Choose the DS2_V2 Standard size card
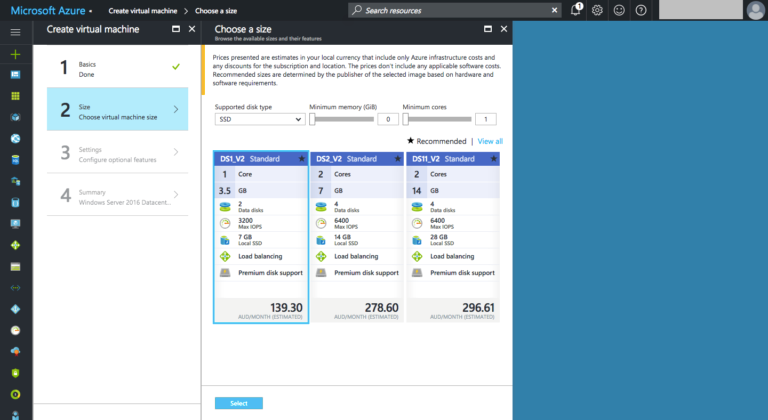This screenshot has width=768, height=420. tap(357, 237)
